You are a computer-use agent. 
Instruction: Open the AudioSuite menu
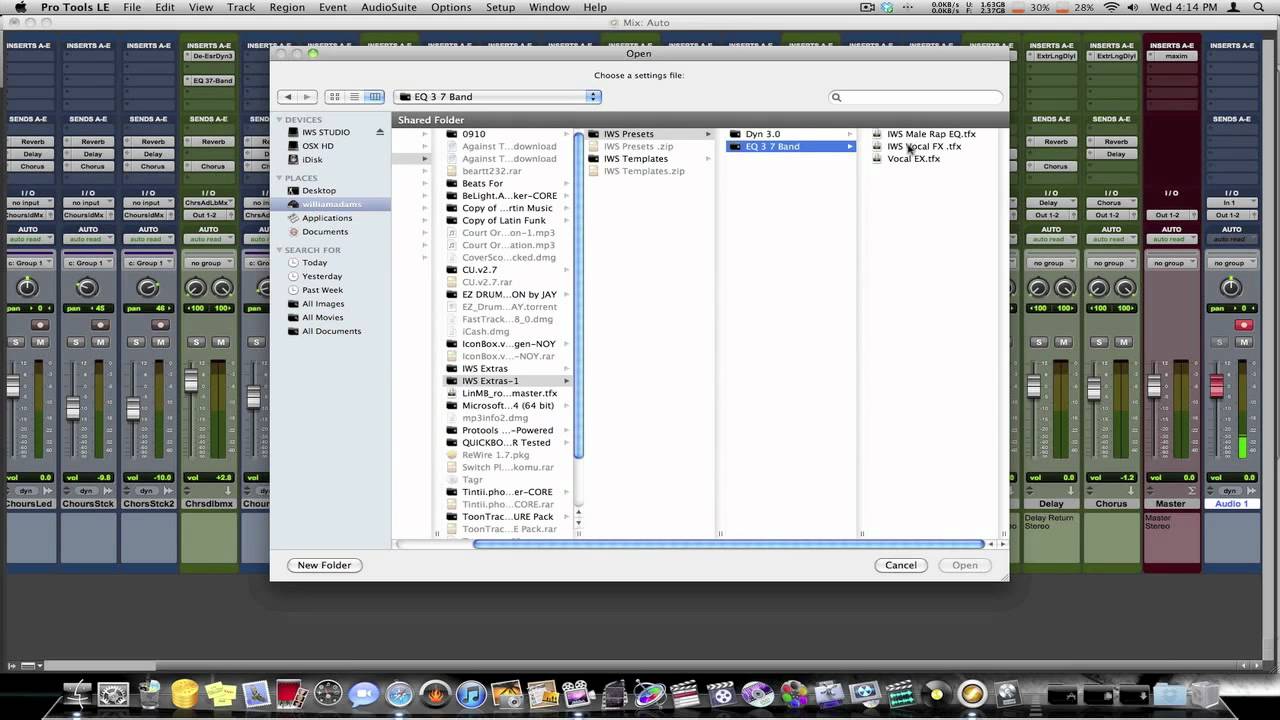click(x=388, y=7)
